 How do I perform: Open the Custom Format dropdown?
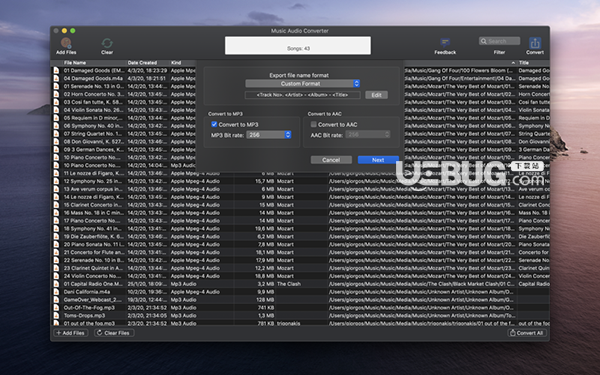pos(302,83)
